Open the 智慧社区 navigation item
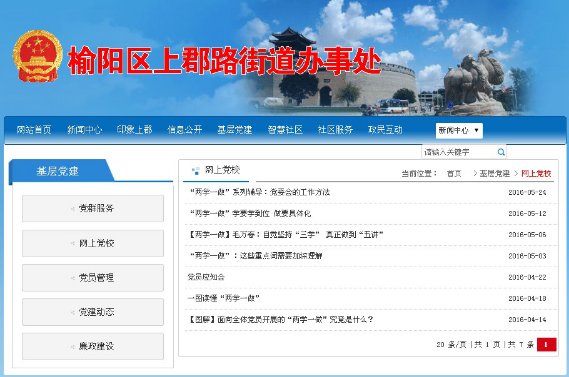The image size is (569, 377). click(x=285, y=130)
